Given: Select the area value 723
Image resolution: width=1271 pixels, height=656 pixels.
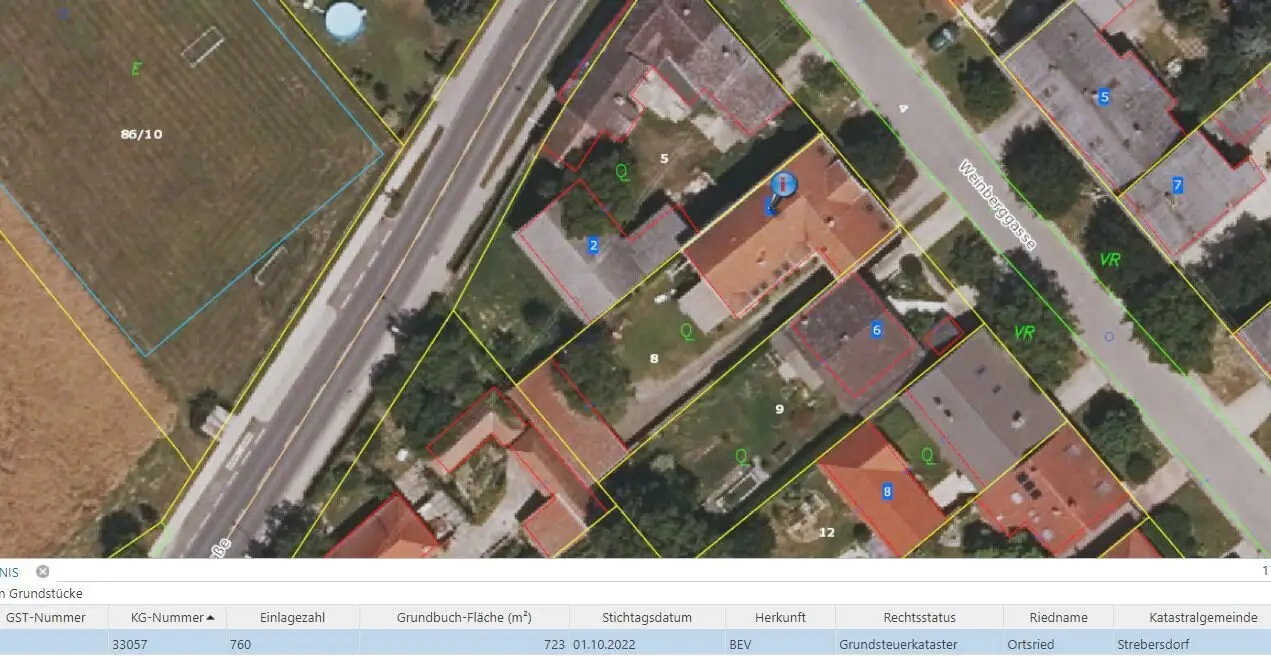Looking at the screenshot, I should pos(554,644).
